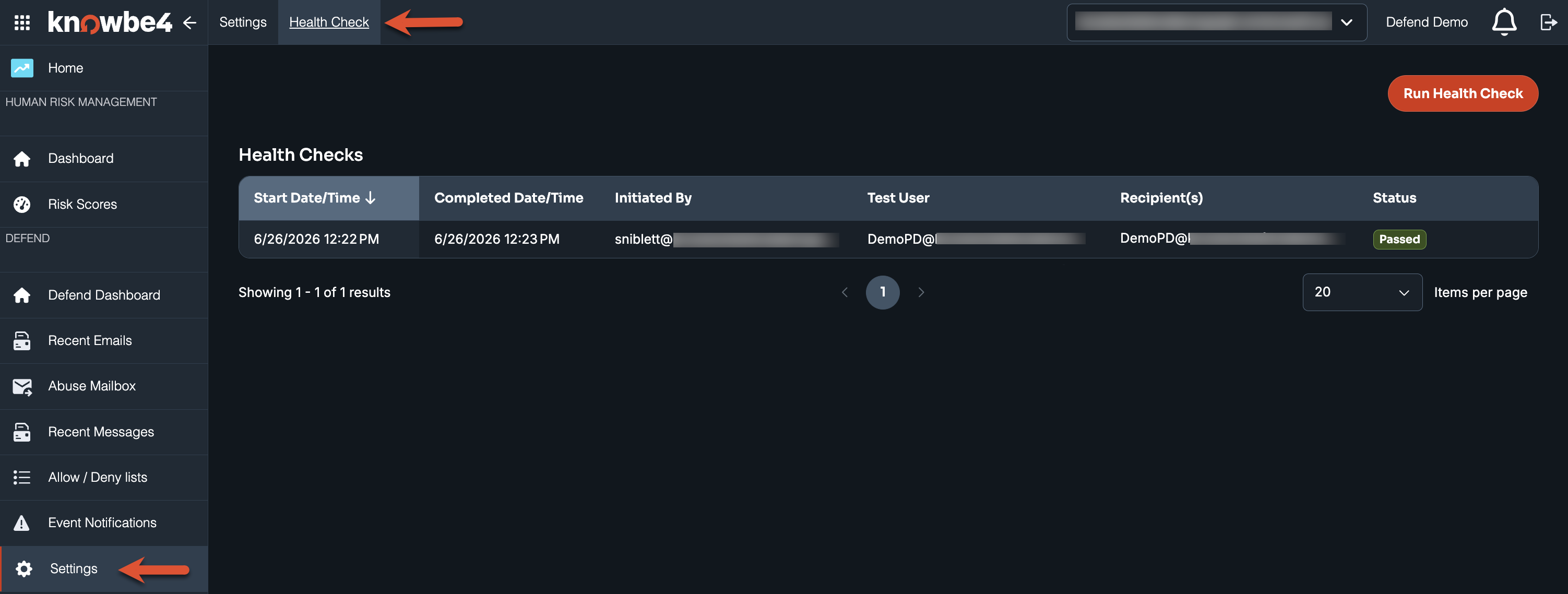Click the Risk Scores gauge icon
The height and width of the screenshot is (594, 1568).
pos(22,205)
